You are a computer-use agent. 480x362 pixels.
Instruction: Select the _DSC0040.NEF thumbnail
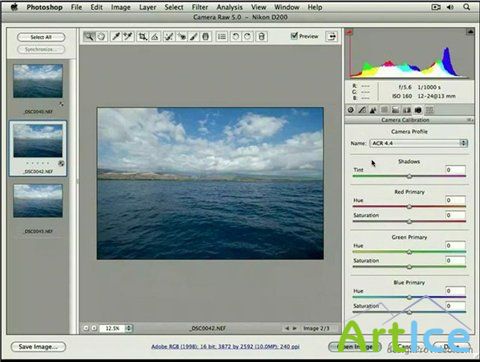point(38,81)
